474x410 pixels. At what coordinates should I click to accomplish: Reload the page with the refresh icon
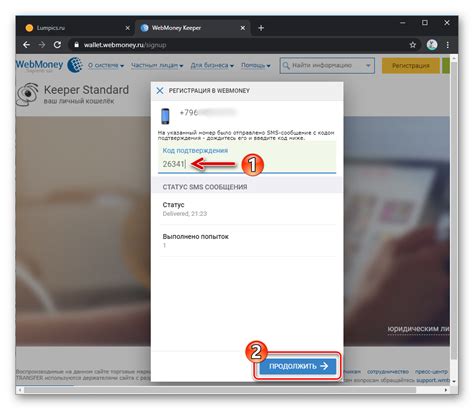pos(57,45)
